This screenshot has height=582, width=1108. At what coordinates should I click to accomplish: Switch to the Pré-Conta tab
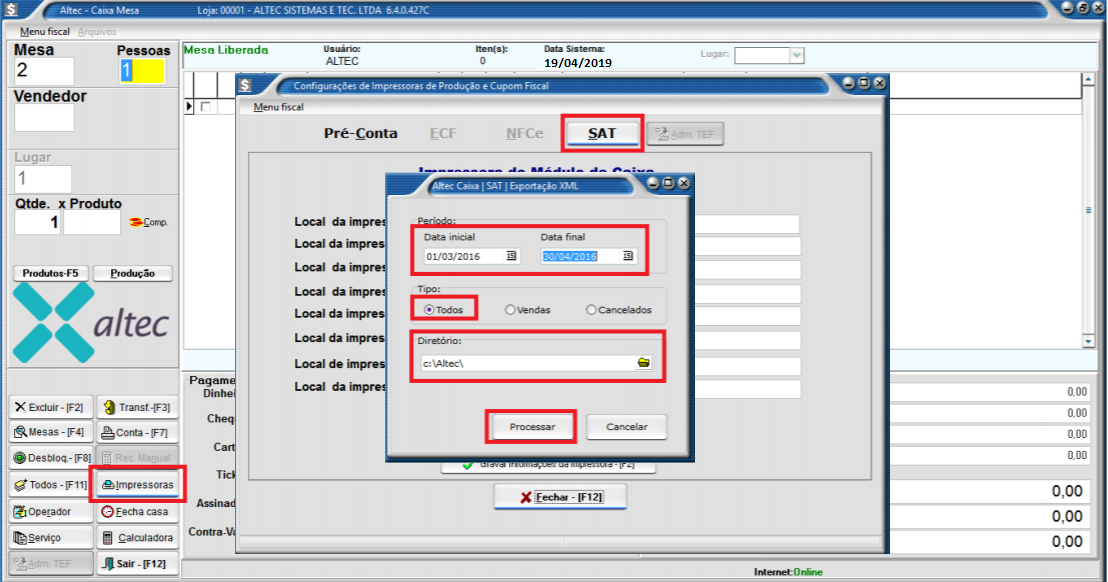coord(360,133)
